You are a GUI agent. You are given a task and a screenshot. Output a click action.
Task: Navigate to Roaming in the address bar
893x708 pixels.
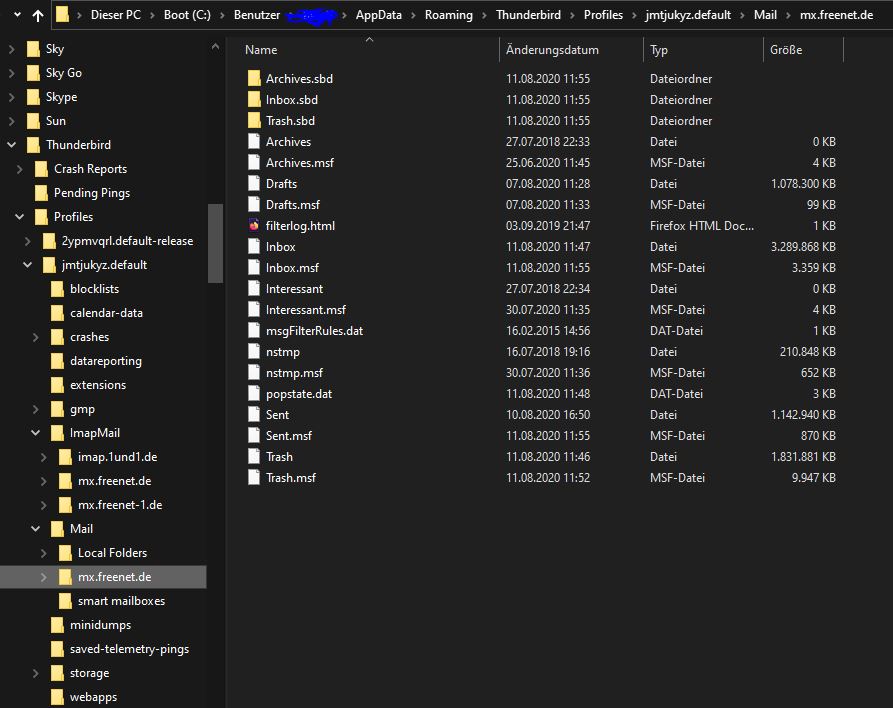pyautogui.click(x=448, y=15)
